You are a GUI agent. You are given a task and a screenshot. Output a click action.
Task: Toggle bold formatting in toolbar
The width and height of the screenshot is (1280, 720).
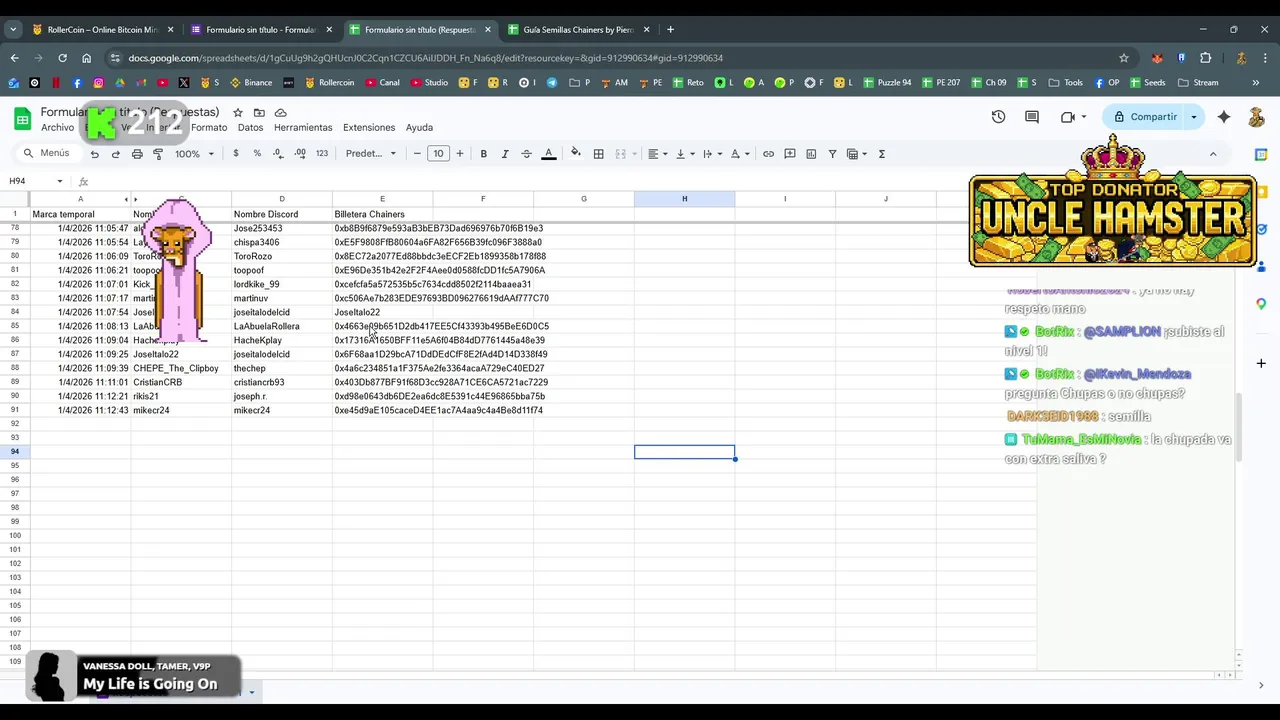click(483, 154)
